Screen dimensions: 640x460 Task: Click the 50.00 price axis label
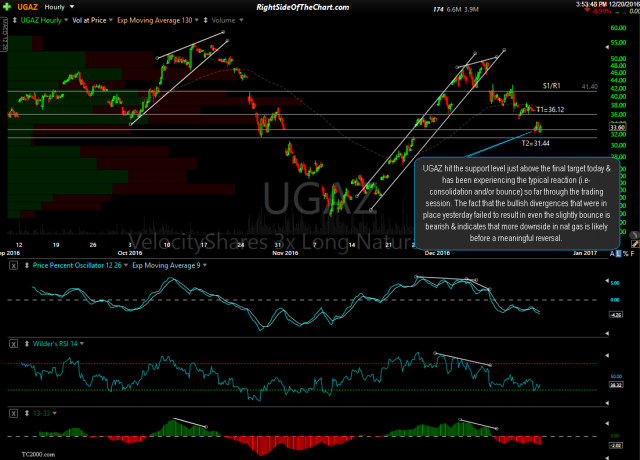tap(618, 58)
